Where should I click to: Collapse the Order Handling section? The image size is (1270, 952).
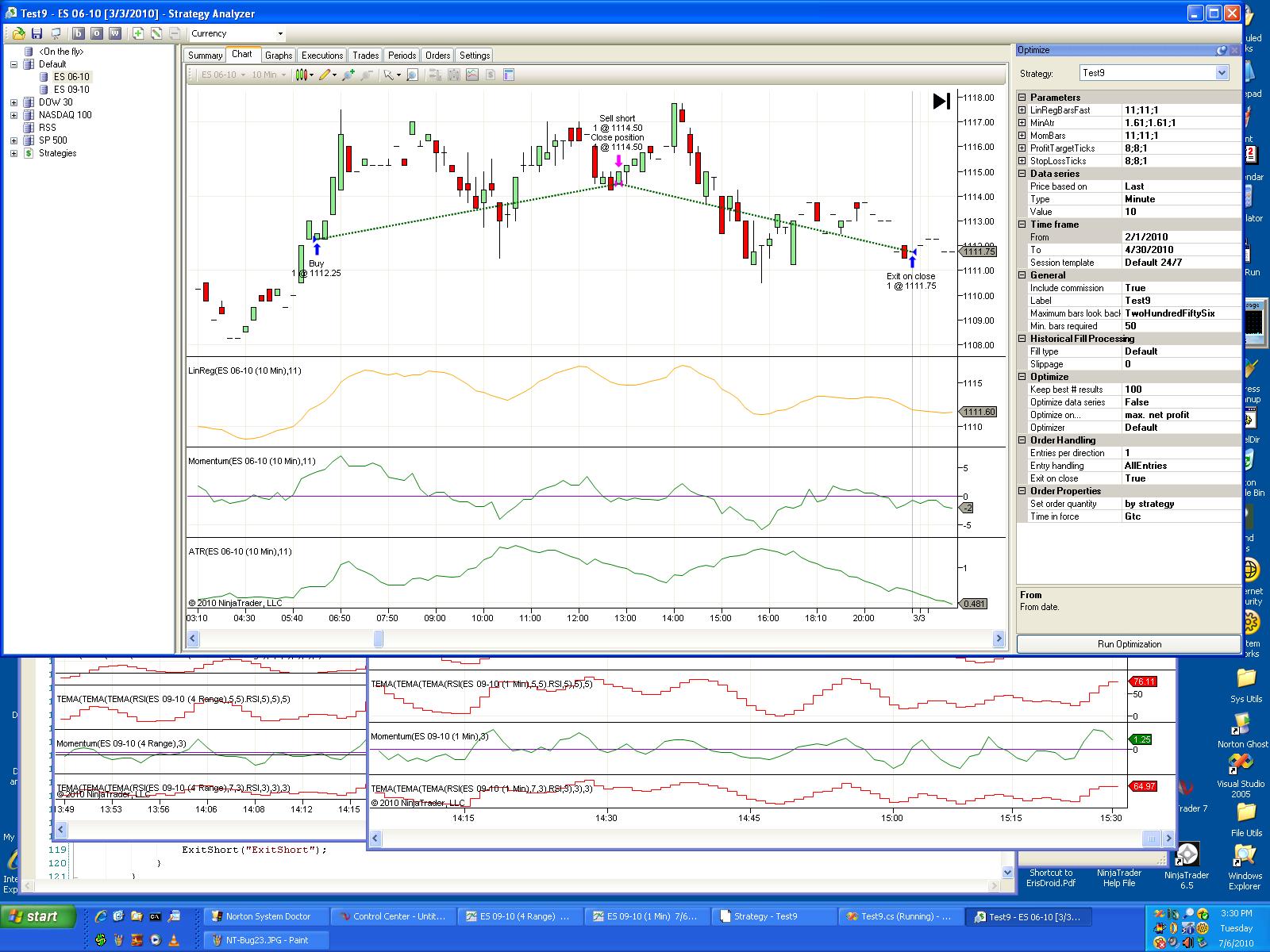coord(1022,440)
